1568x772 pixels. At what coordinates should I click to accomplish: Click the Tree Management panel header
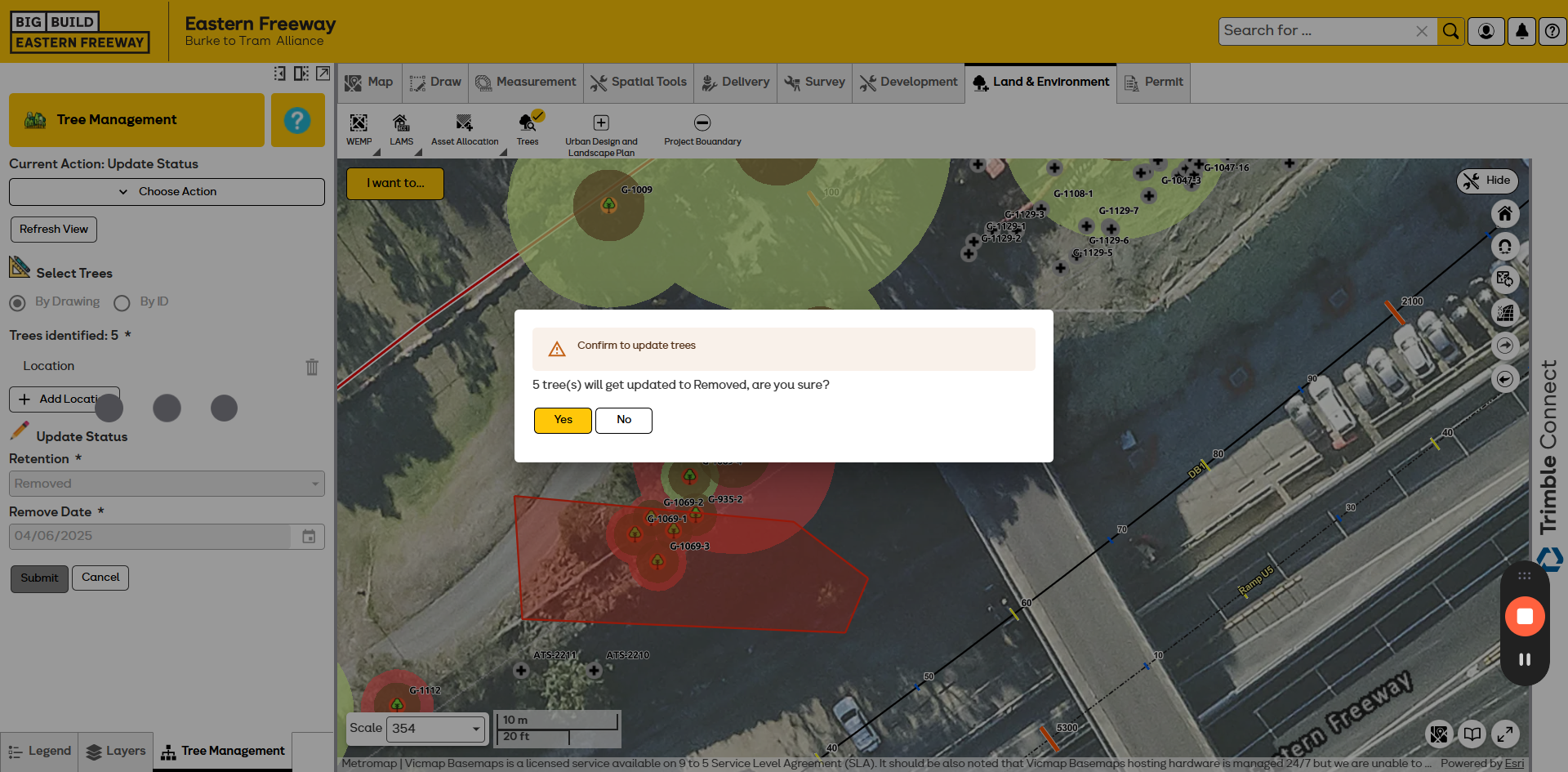click(136, 120)
